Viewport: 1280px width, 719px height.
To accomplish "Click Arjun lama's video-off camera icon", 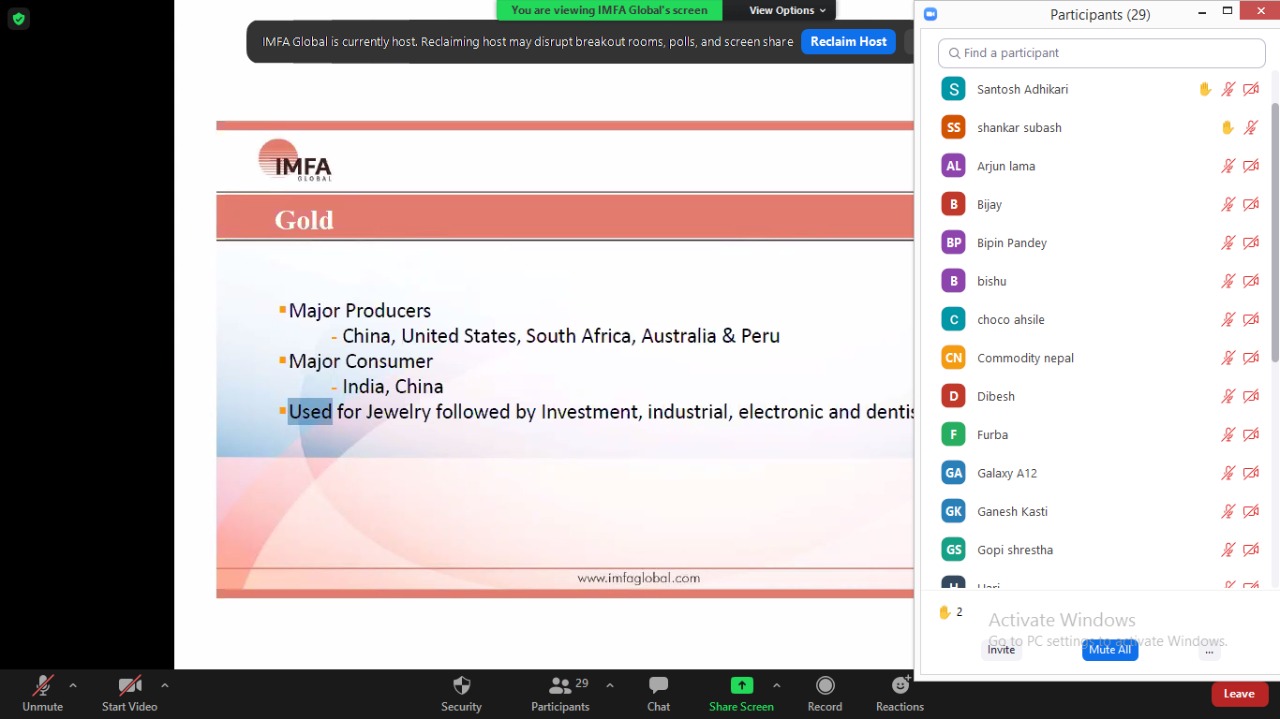I will (1251, 166).
